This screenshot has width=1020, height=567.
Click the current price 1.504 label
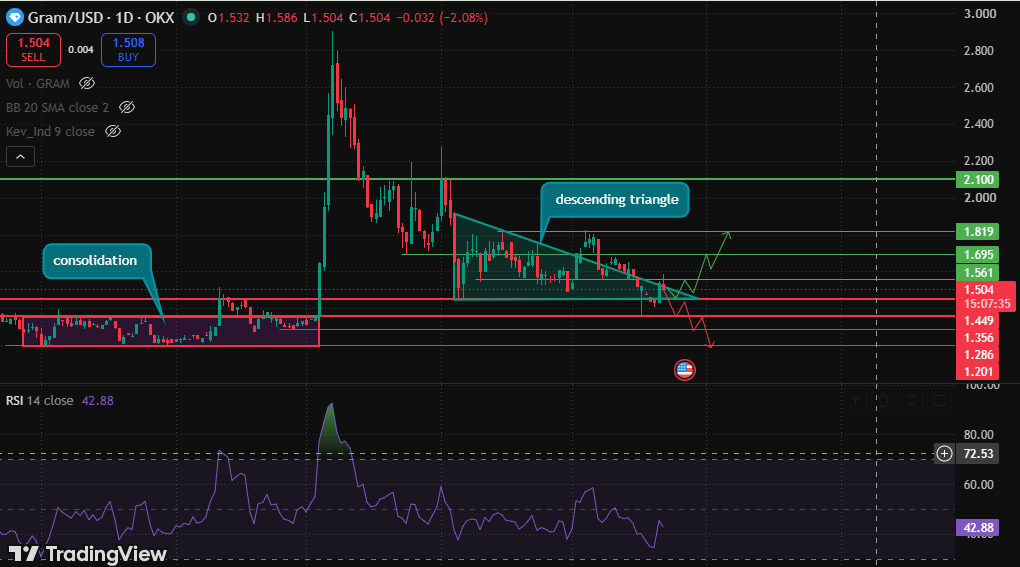coord(986,297)
